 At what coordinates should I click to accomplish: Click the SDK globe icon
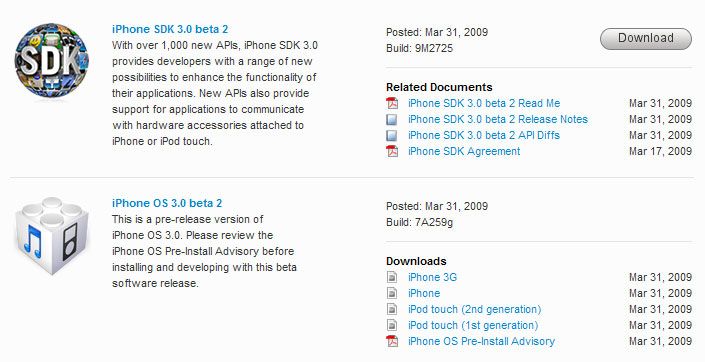click(x=51, y=61)
